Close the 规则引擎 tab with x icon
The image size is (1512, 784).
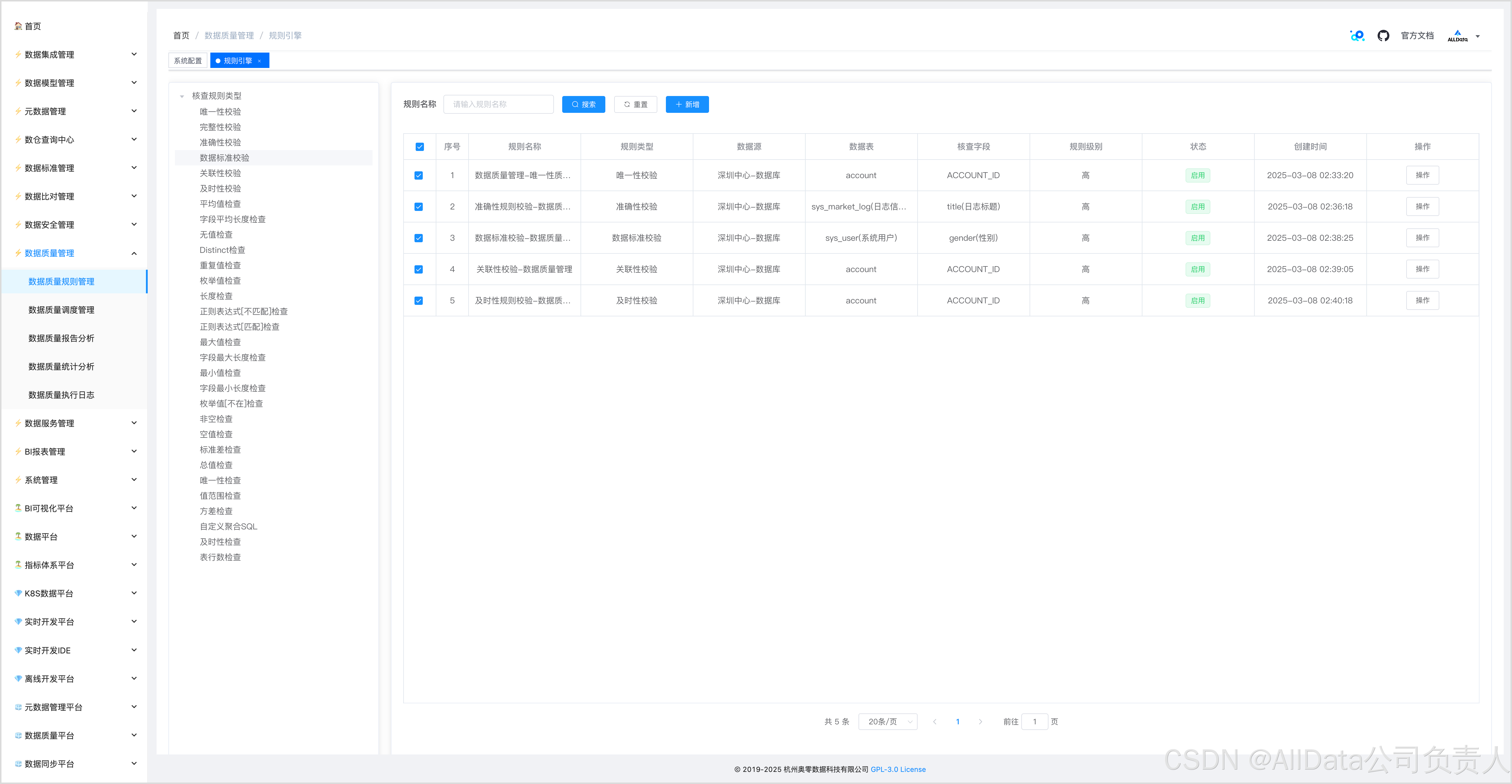[259, 61]
